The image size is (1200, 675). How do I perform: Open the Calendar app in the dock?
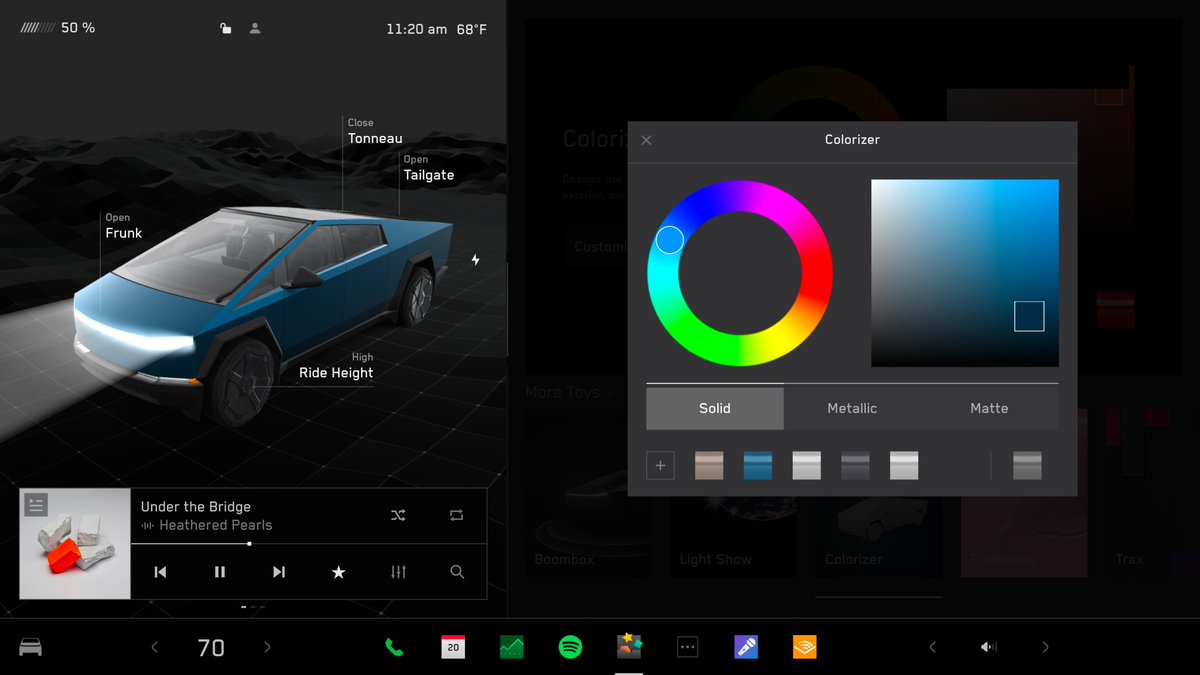[453, 647]
